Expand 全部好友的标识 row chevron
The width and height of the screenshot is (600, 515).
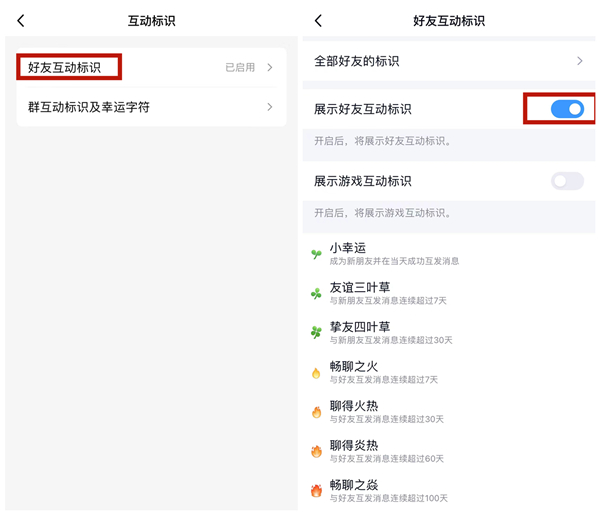(579, 61)
